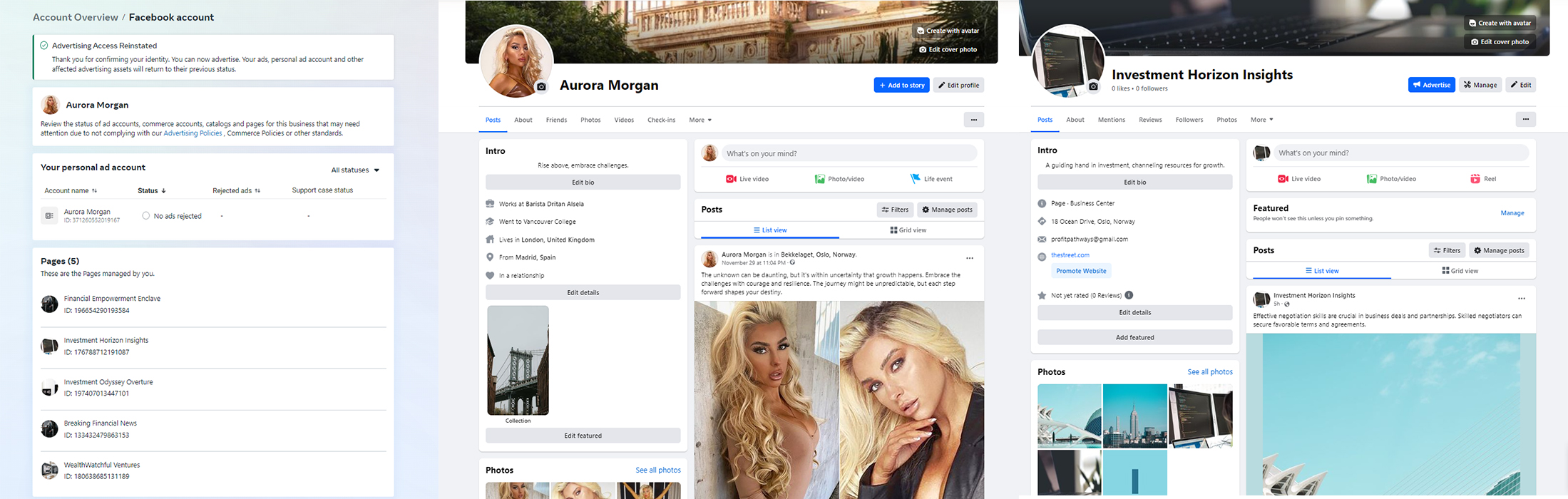1568x499 pixels.
Task: Open options dots on Aurora Morgan's Oslo post
Action: click(970, 258)
